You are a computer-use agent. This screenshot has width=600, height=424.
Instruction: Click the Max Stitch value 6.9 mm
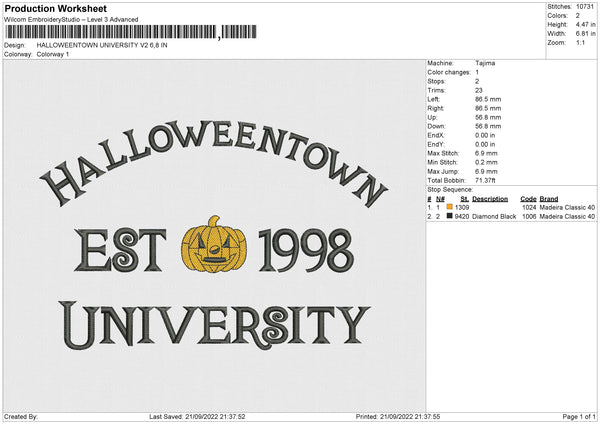point(486,153)
